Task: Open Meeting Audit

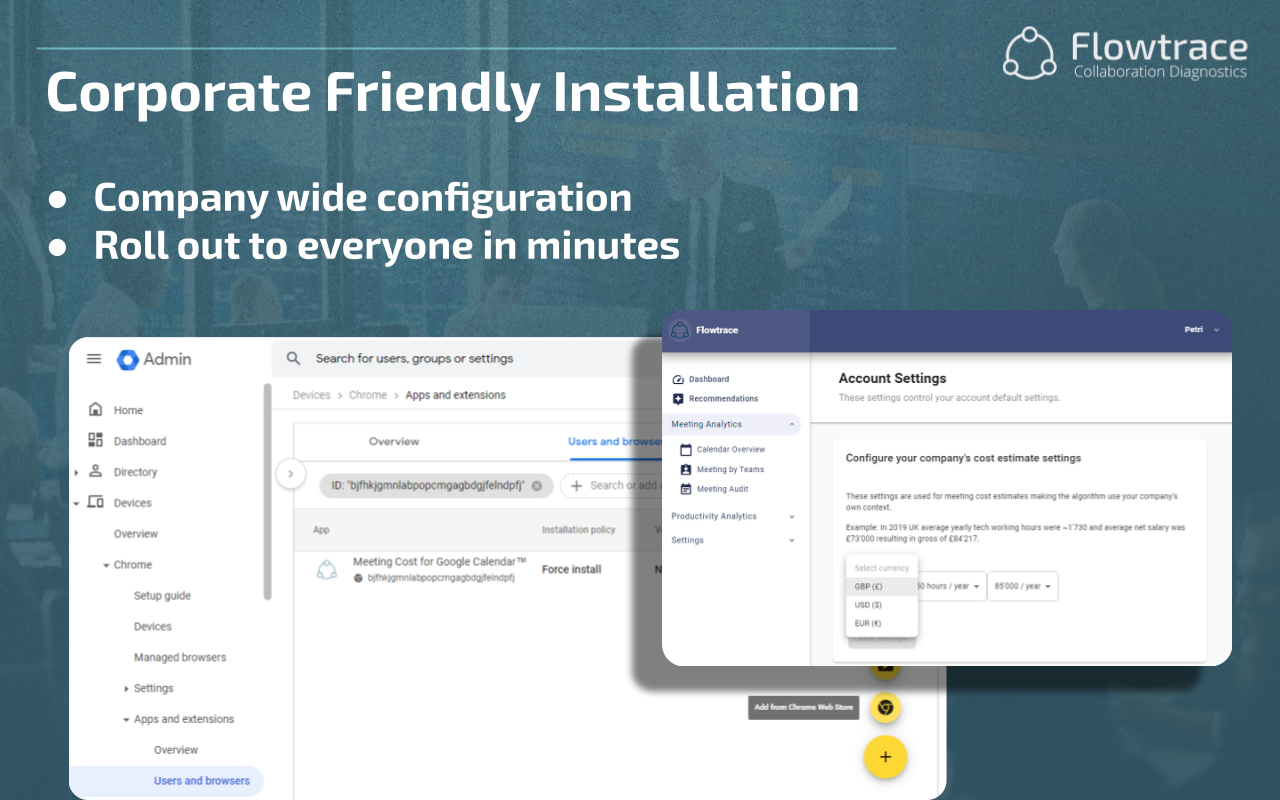Action: [722, 489]
